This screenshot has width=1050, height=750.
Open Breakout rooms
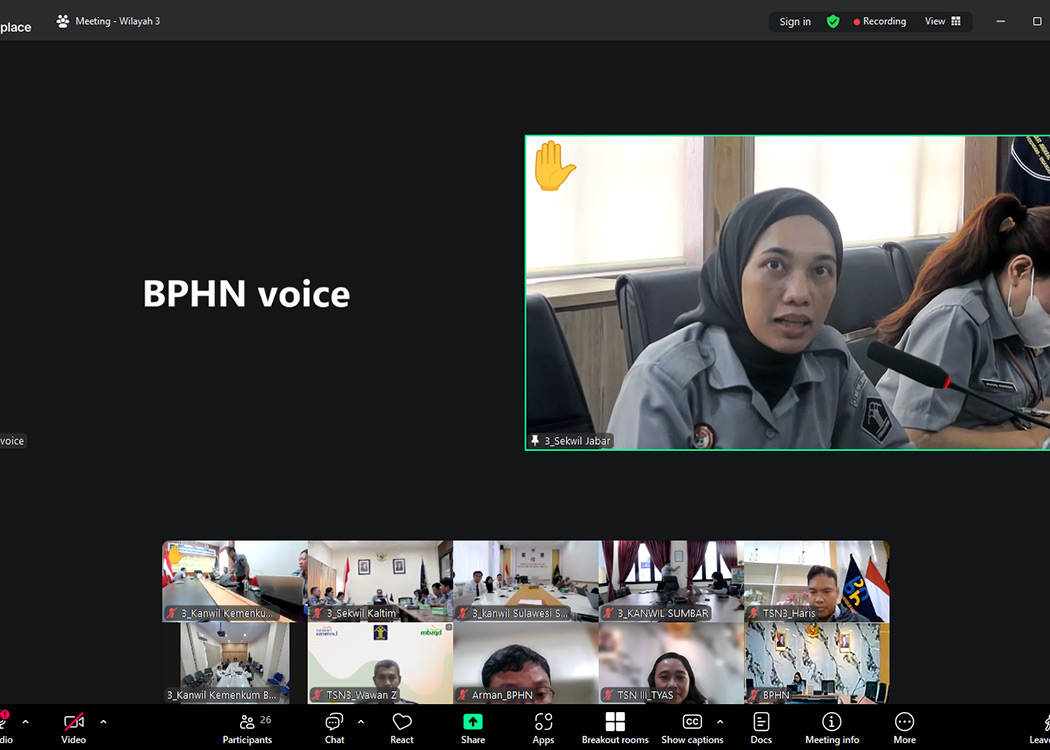tap(615, 728)
